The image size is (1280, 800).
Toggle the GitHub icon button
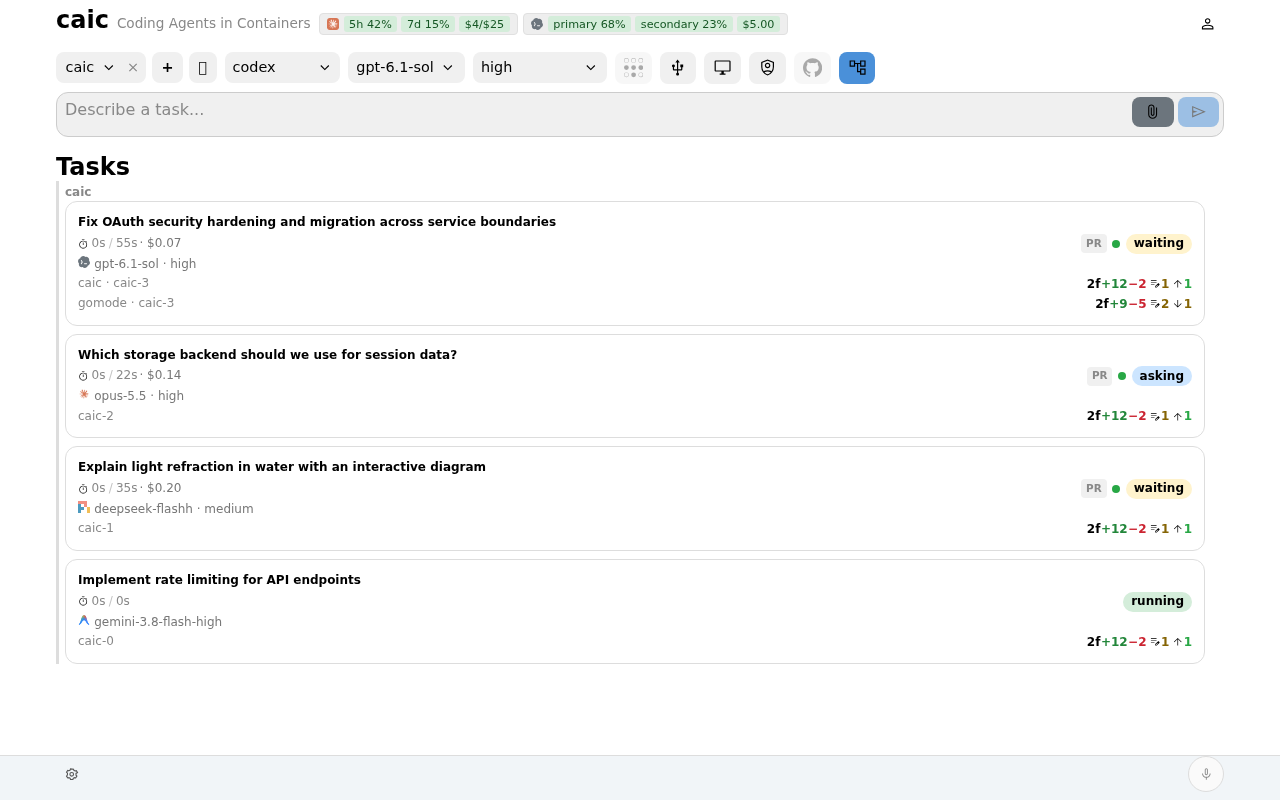point(812,68)
